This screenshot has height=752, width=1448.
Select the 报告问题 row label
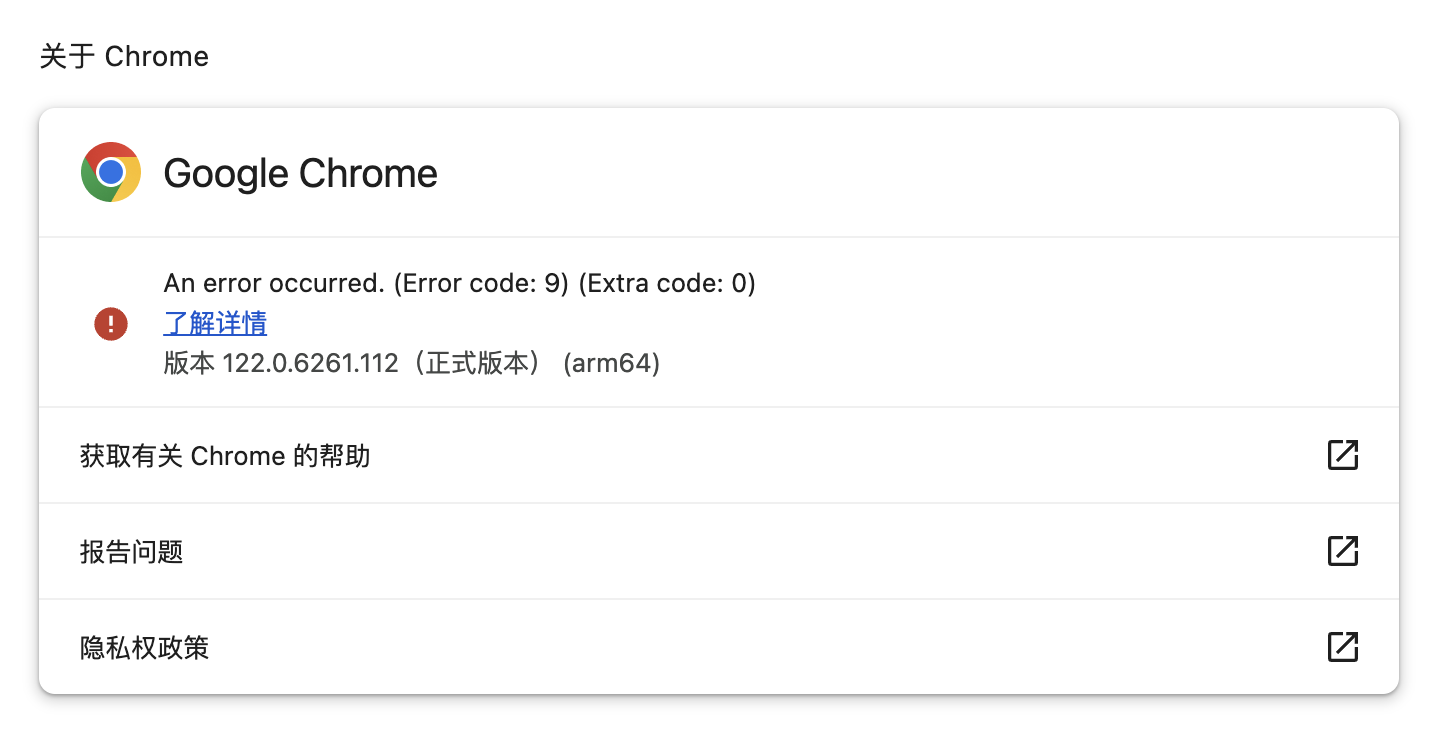132,552
